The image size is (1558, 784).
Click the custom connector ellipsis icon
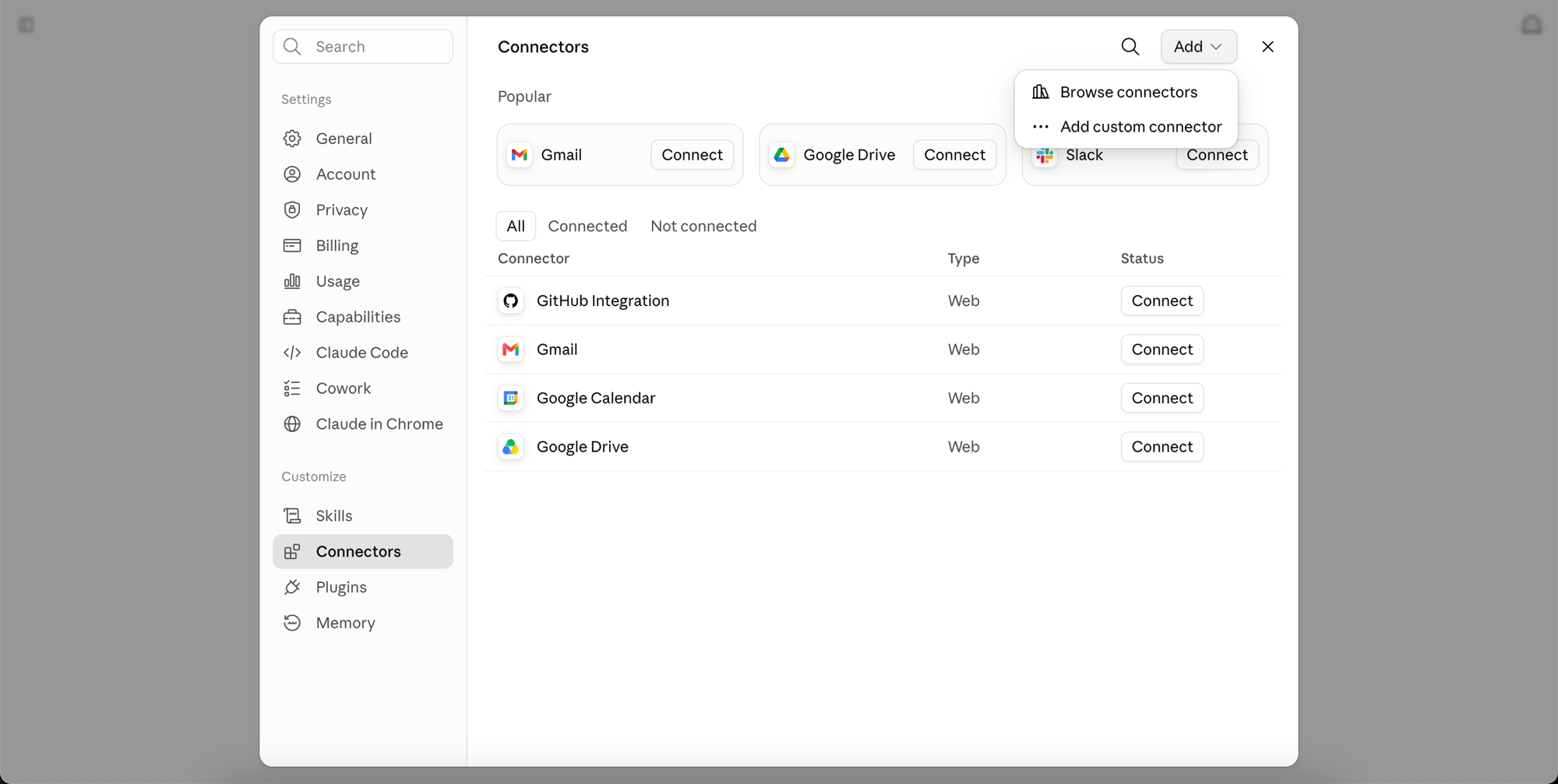pos(1041,126)
